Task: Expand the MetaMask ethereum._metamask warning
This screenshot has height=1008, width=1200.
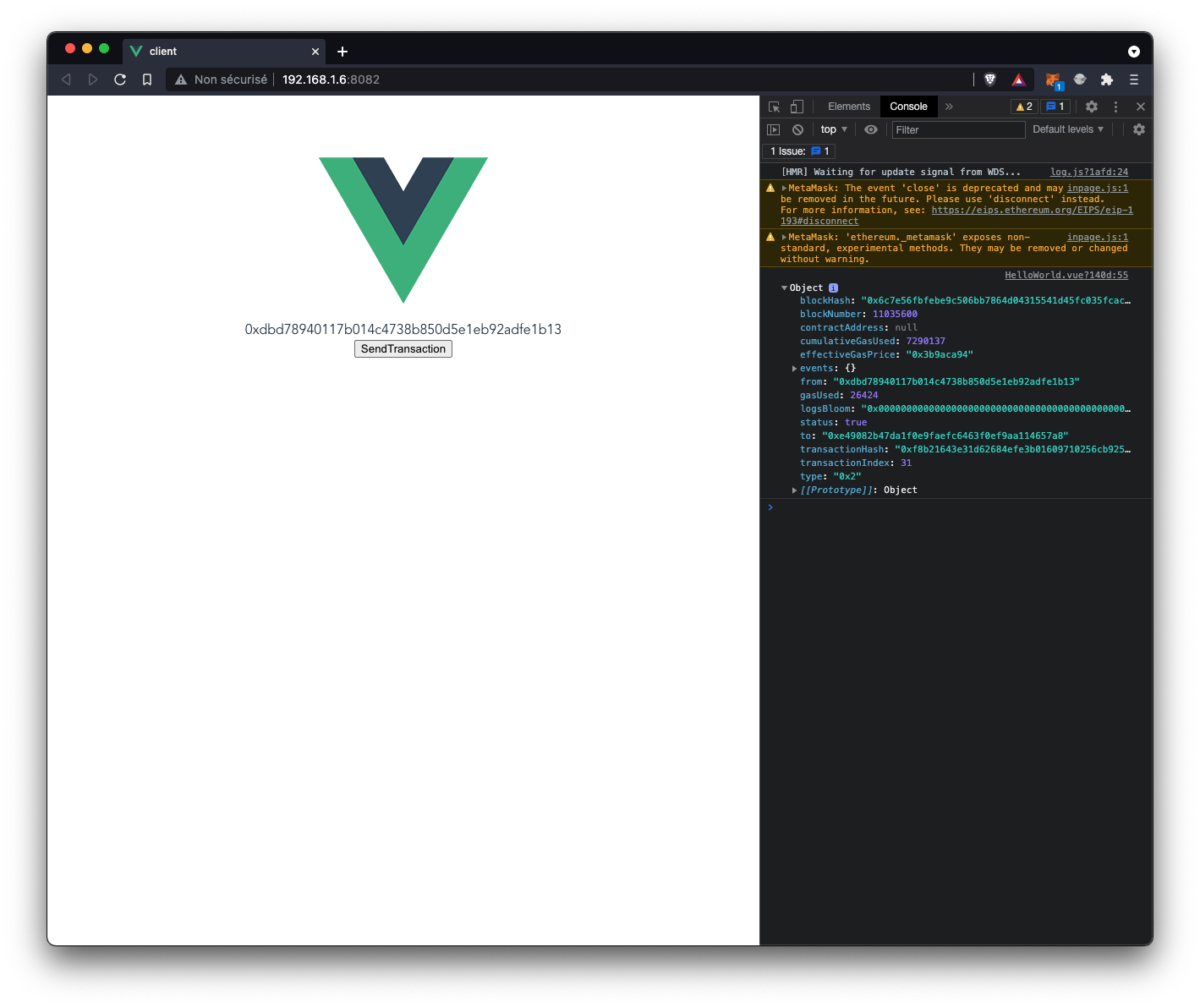Action: point(784,238)
